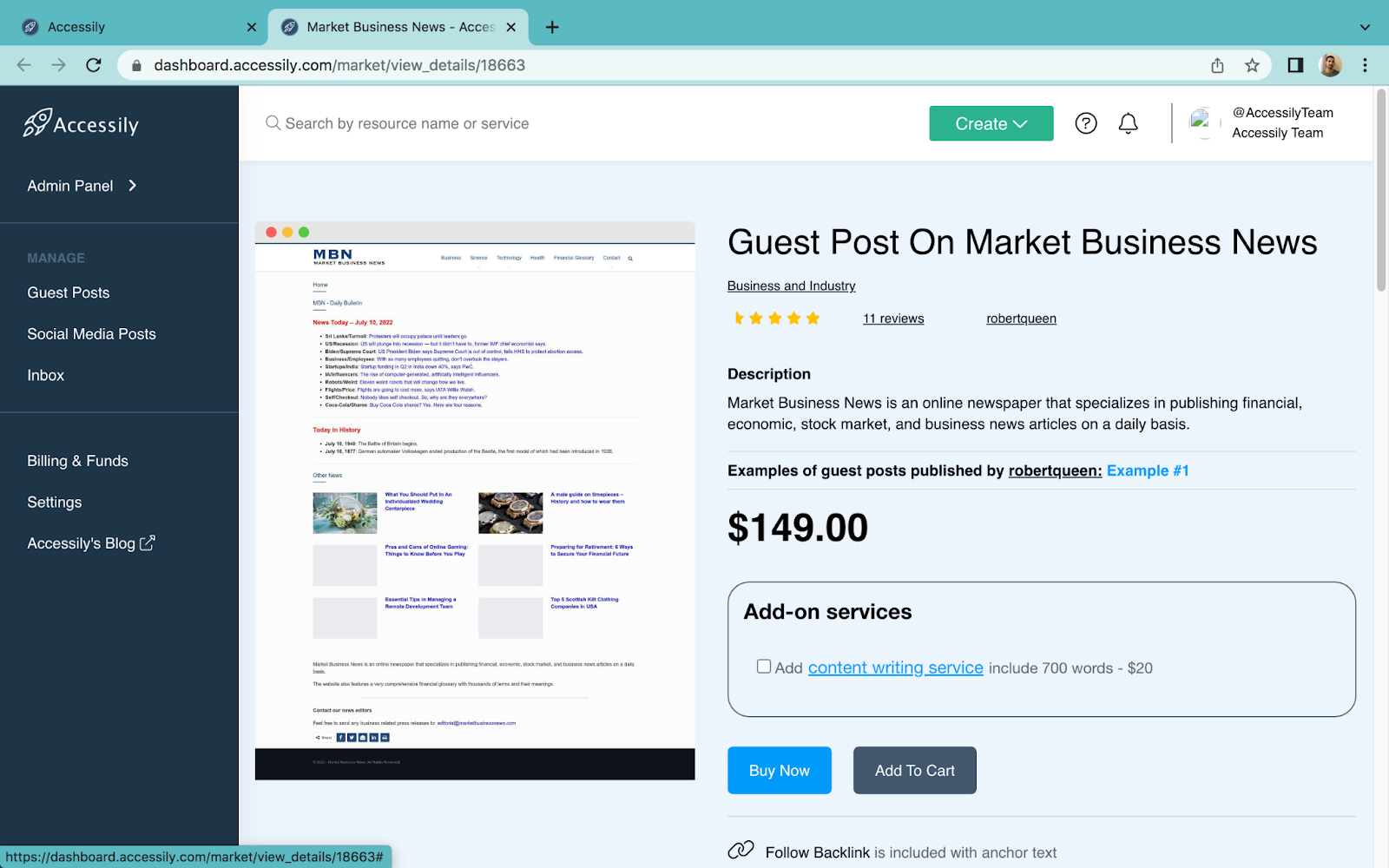Image resolution: width=1389 pixels, height=868 pixels.
Task: Click the share page icon in address bar
Action: (1217, 65)
